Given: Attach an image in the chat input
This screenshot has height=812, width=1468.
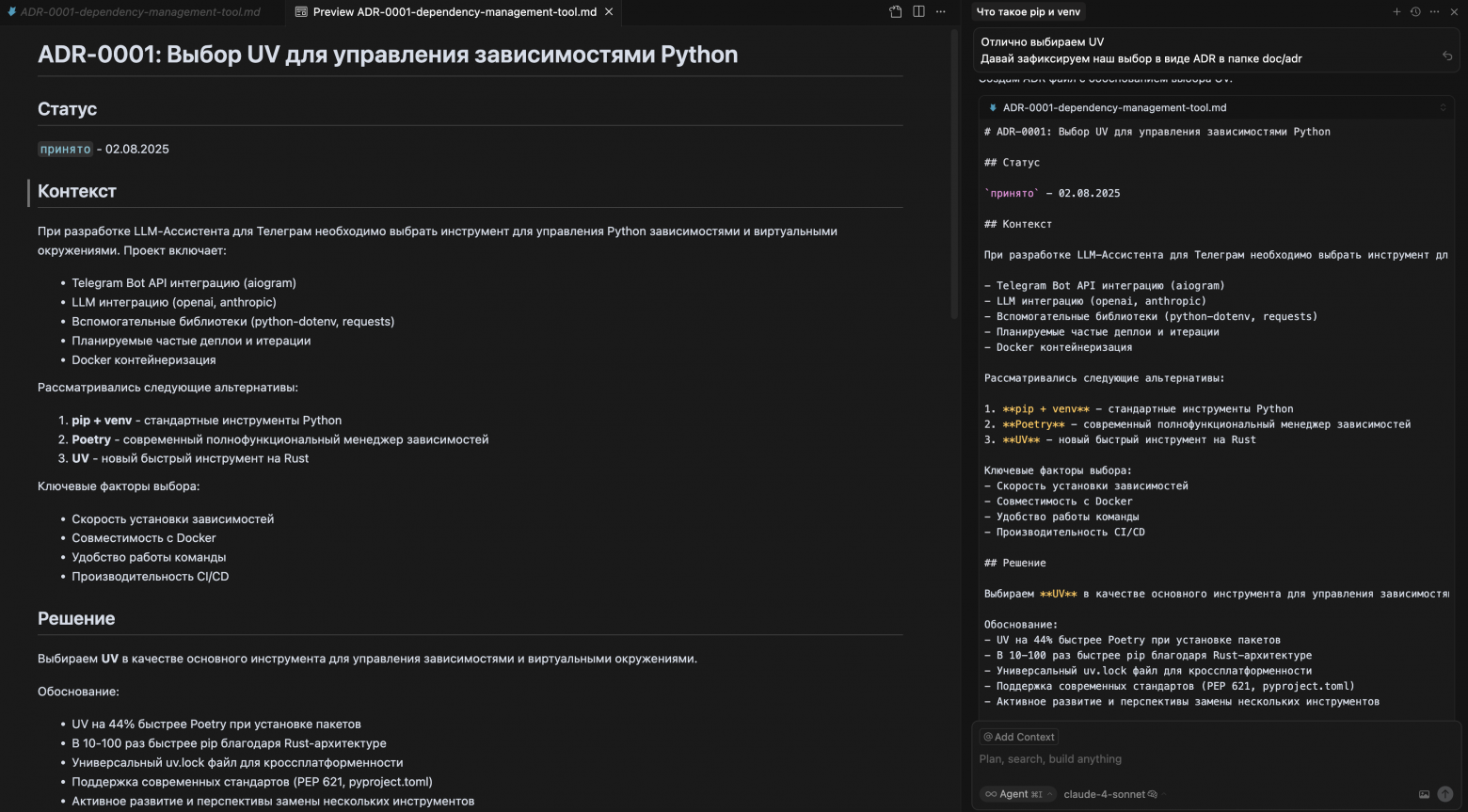Looking at the screenshot, I should coord(1427,794).
